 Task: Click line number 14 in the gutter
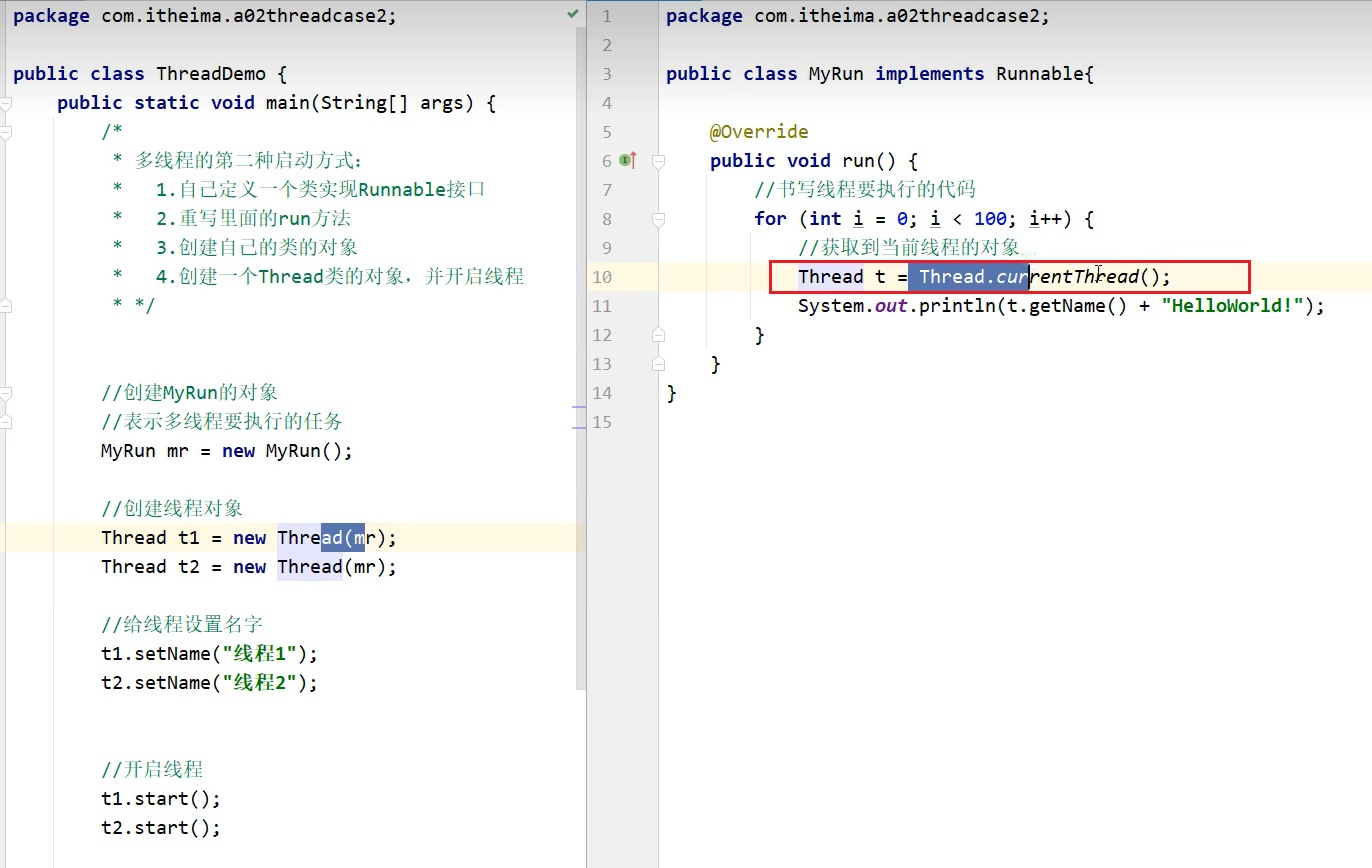(602, 393)
